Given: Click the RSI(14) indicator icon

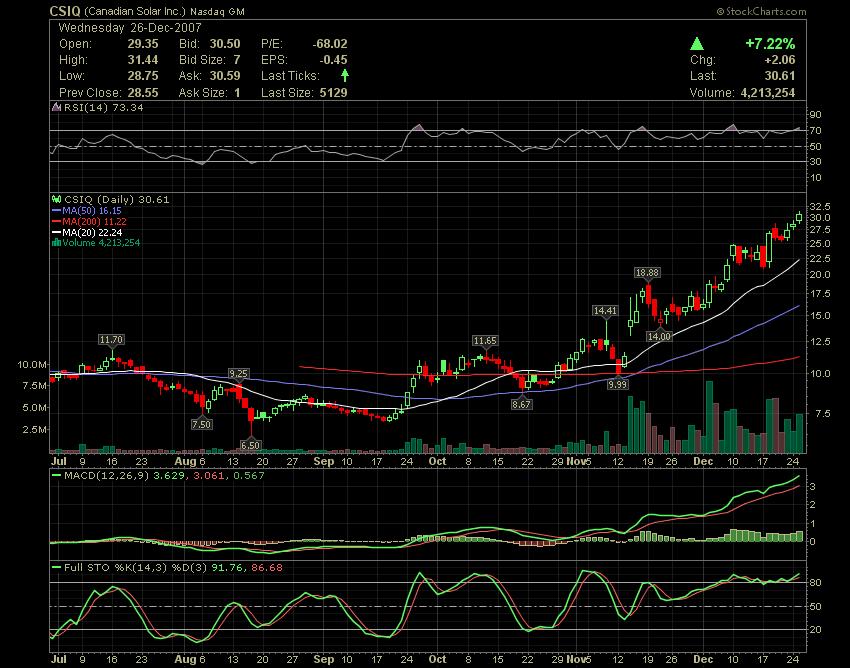Looking at the screenshot, I should point(56,107).
